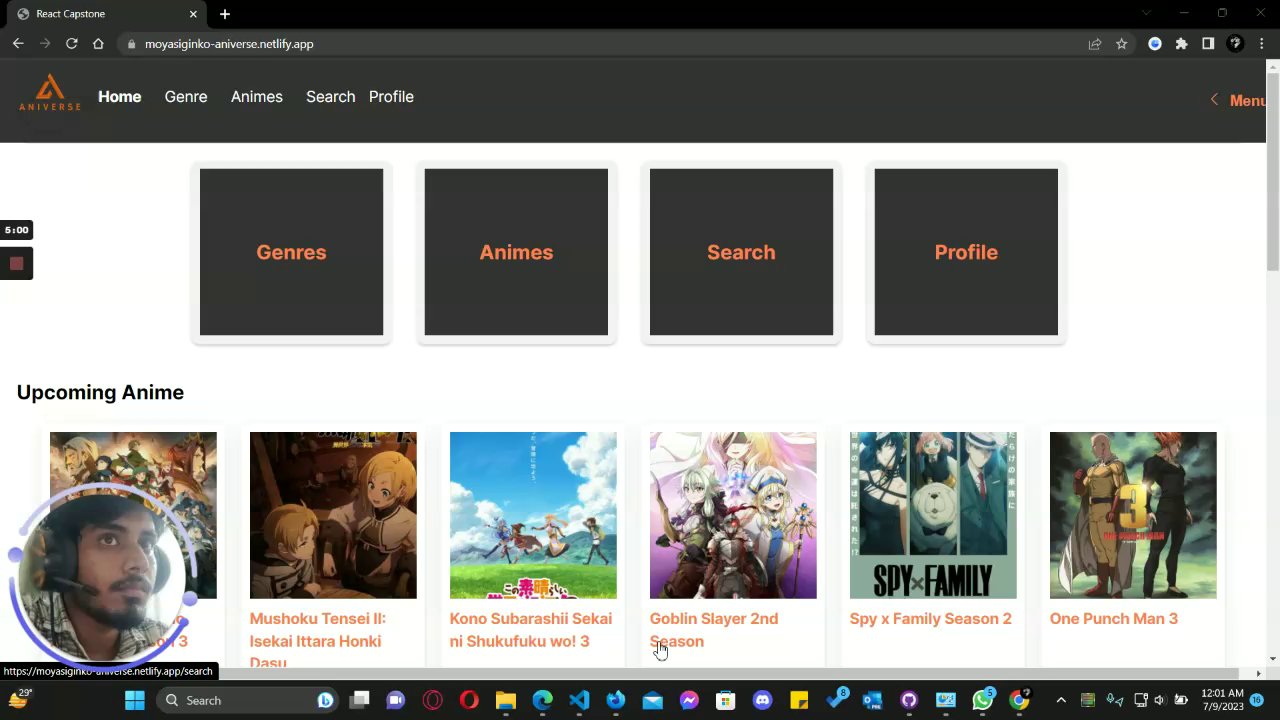Open Chrome's three-dot menu
Image resolution: width=1280 pixels, height=720 pixels.
coord(1262,44)
